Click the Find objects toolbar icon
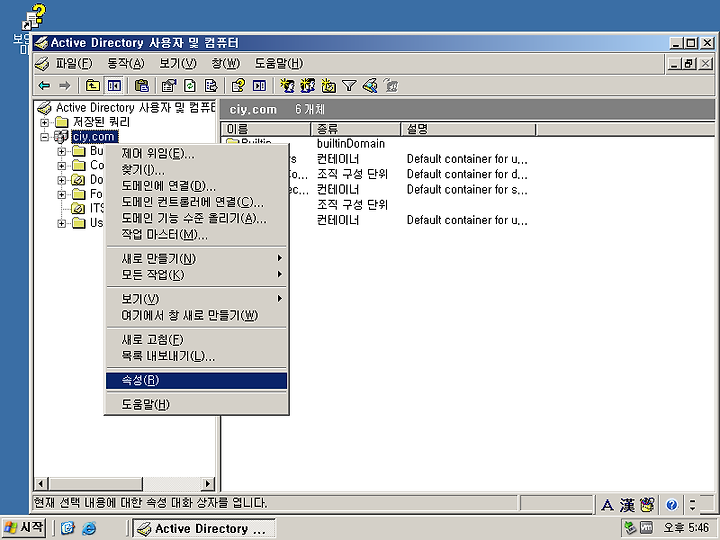Screen dimensions: 720x540 [370, 85]
